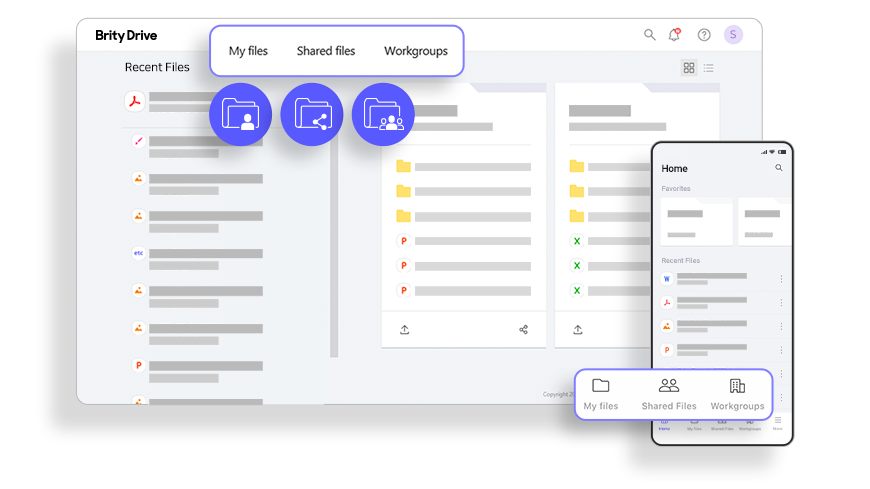Select the 'My files' tab at top
870x489 pixels.
pos(248,51)
